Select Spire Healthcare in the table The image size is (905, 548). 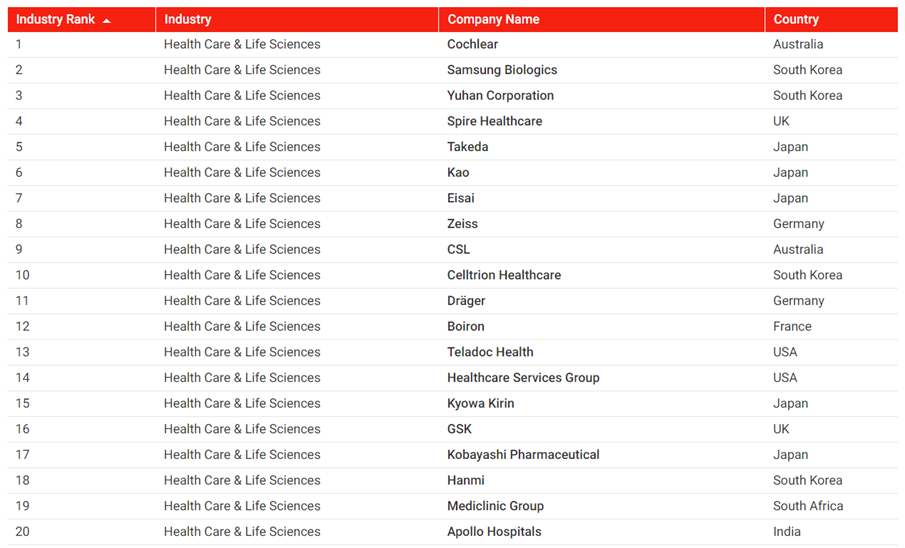pyautogui.click(x=494, y=121)
